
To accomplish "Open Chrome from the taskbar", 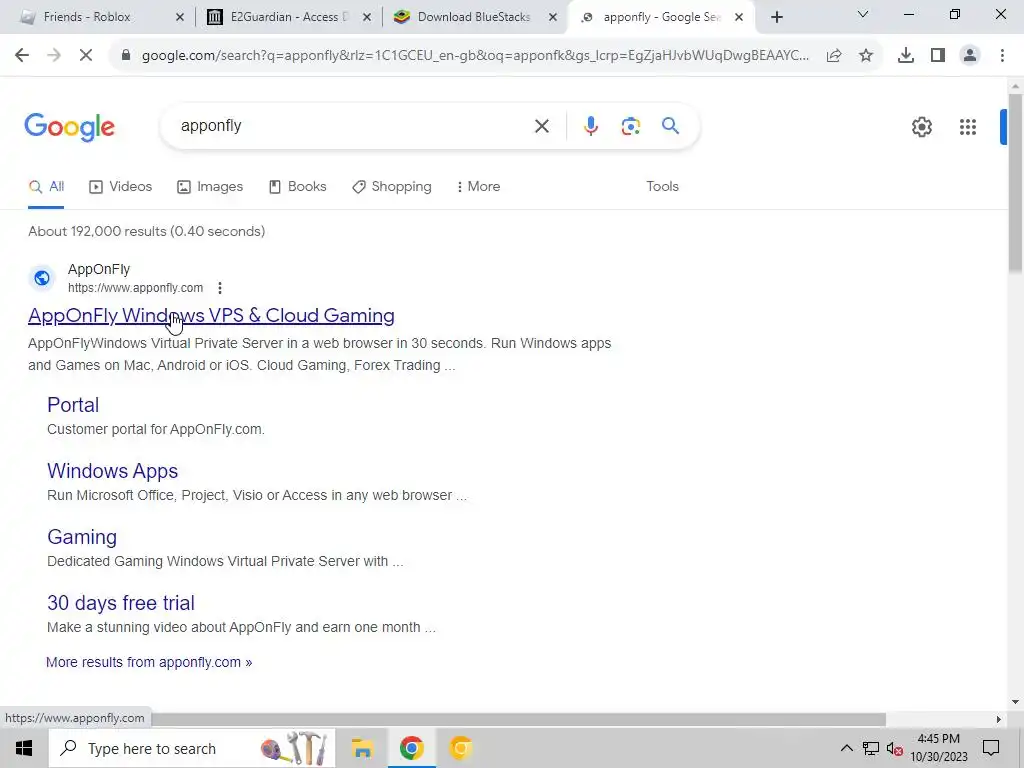I will pyautogui.click(x=411, y=748).
